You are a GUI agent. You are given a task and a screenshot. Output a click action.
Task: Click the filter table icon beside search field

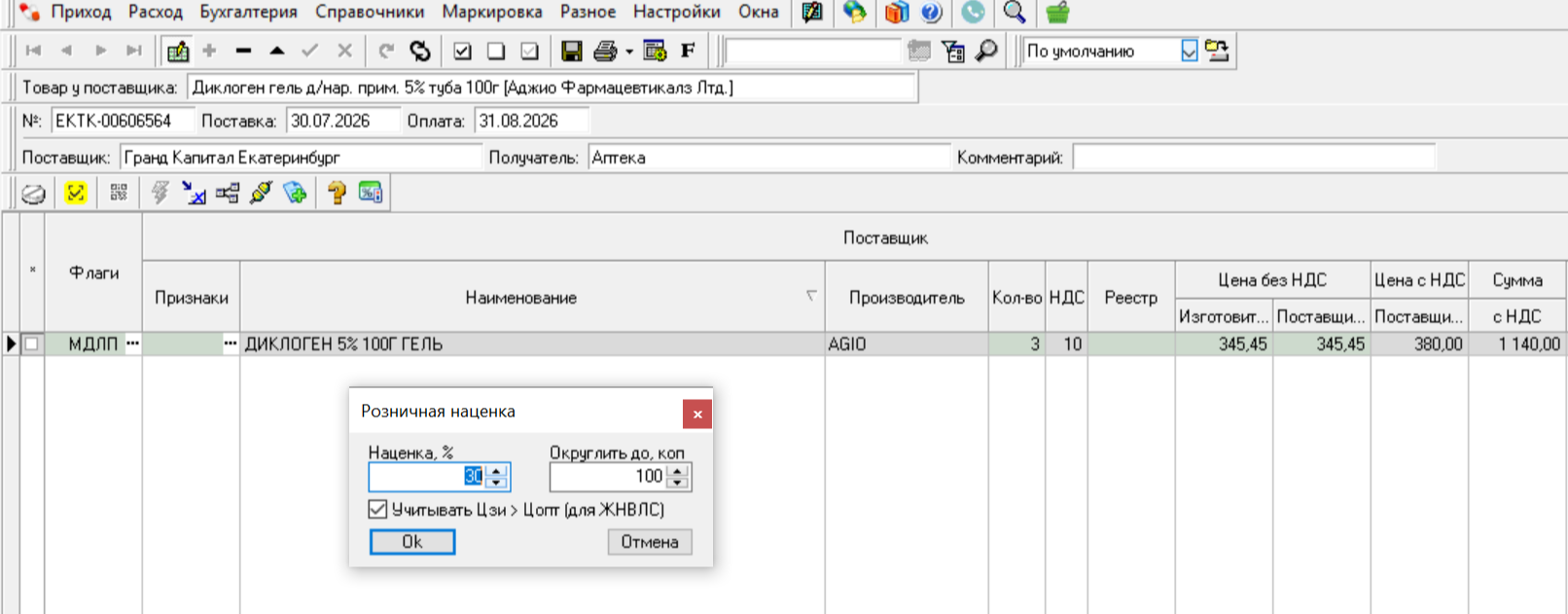click(953, 51)
